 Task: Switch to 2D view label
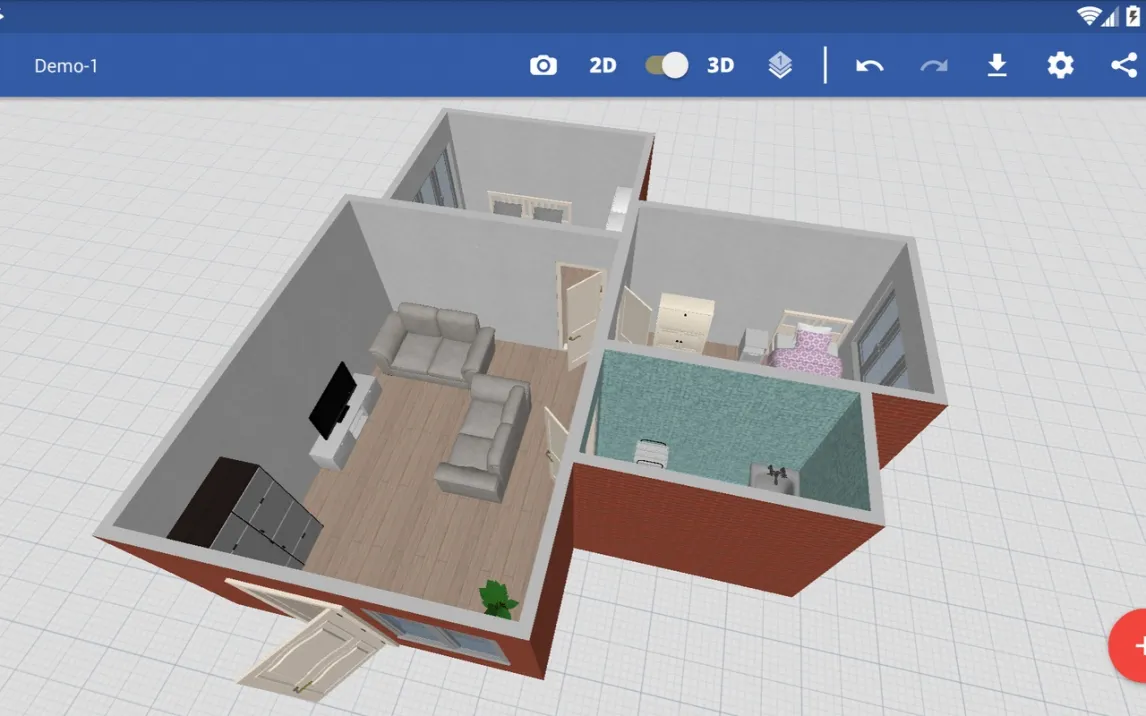(602, 66)
